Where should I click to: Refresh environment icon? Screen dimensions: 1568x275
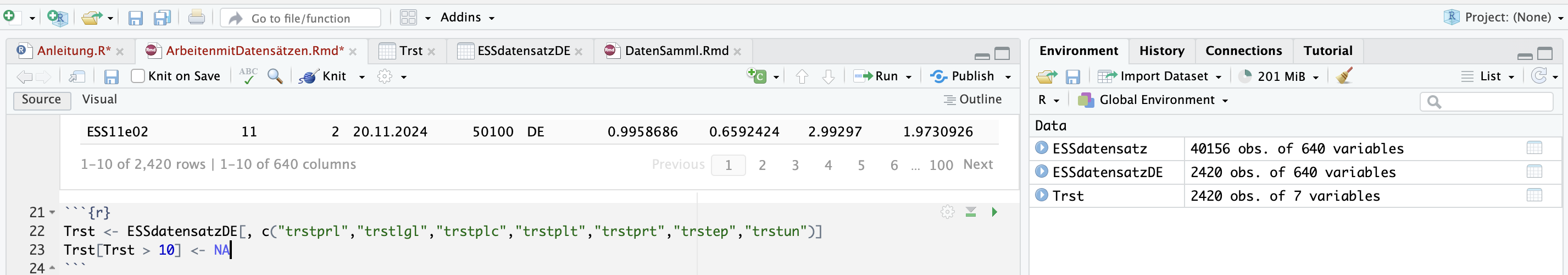pos(1539,76)
